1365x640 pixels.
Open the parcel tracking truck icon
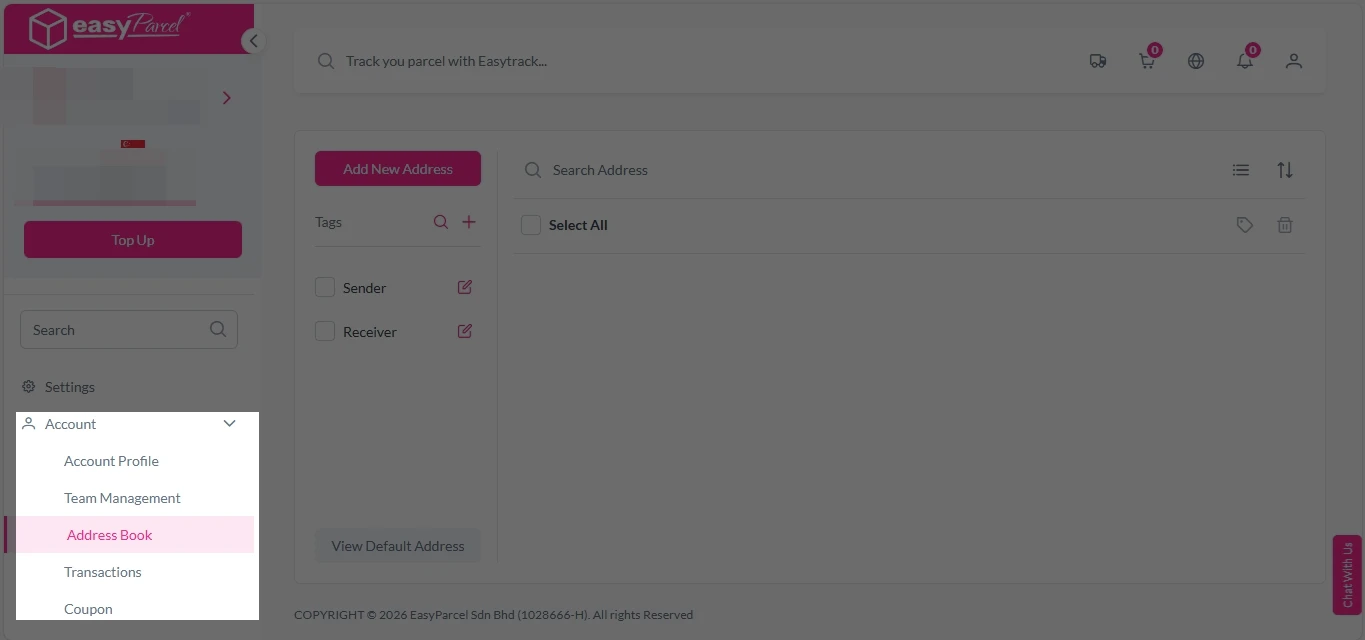tap(1097, 60)
